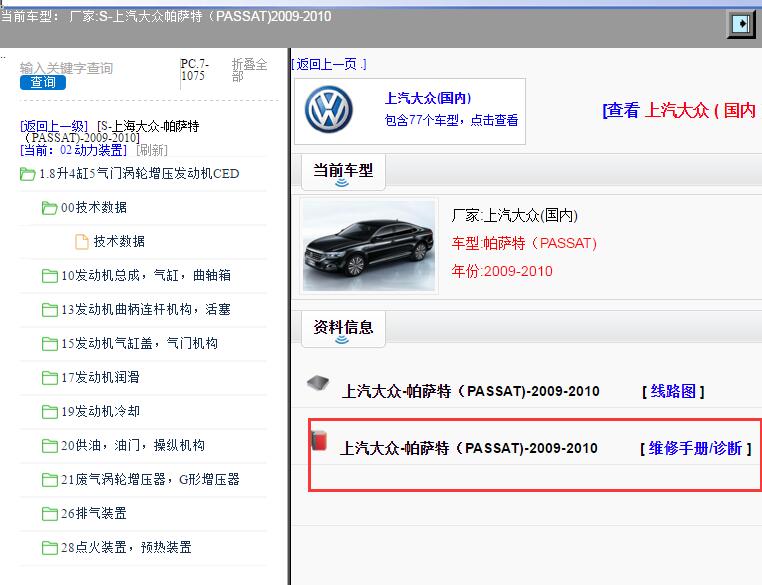Click 返回上一页 link in right panel
The width and height of the screenshot is (762, 585).
click(x=329, y=64)
